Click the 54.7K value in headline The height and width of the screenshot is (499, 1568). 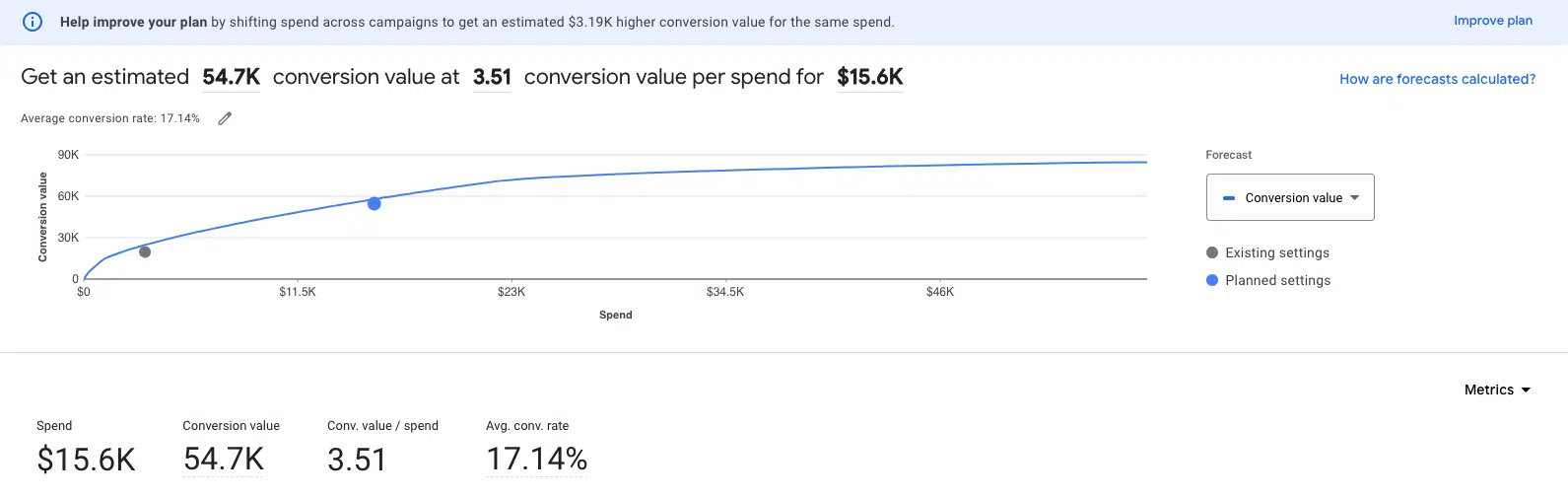232,77
